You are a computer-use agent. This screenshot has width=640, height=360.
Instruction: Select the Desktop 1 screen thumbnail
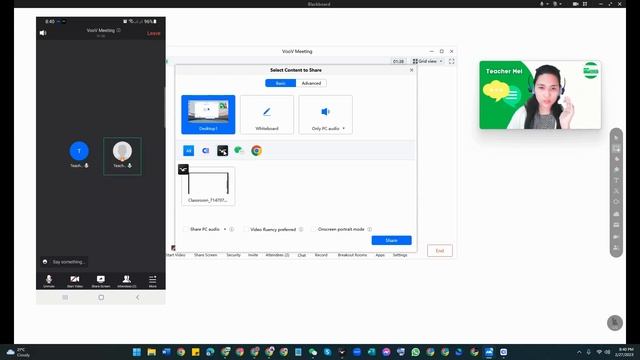(208, 114)
